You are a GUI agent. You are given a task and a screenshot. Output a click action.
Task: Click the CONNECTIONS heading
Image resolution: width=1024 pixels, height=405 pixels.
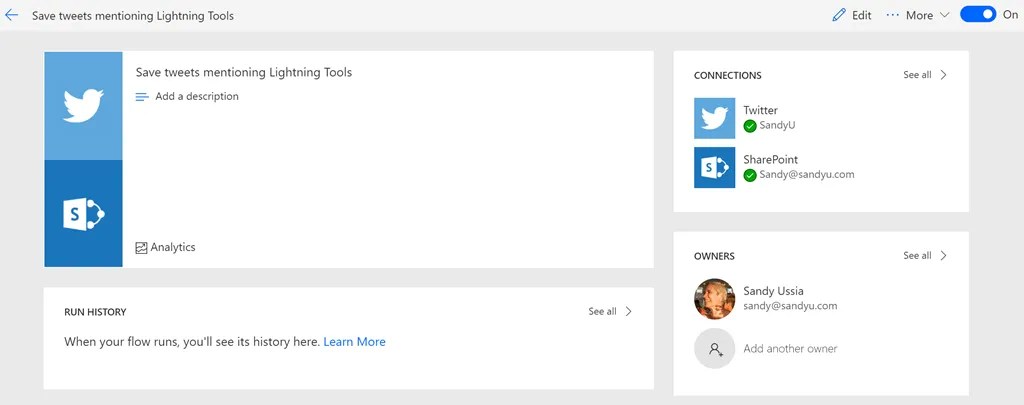[x=728, y=76]
